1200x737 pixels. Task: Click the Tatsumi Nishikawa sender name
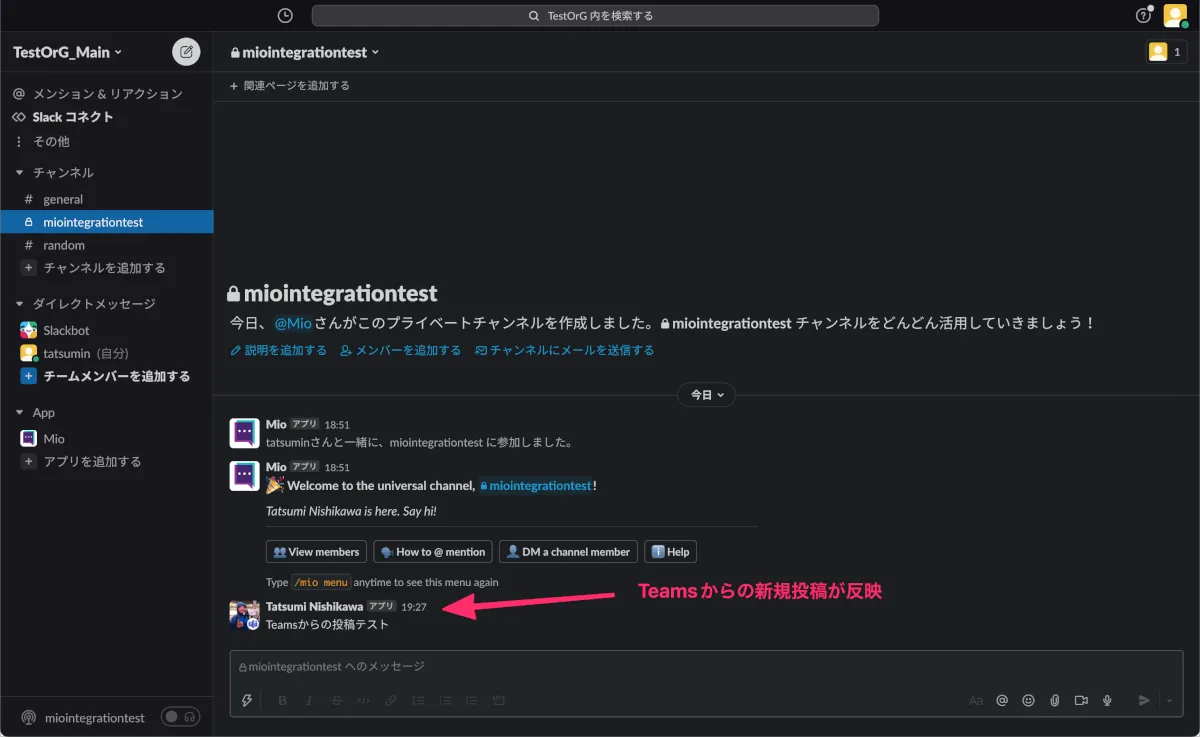(x=314, y=607)
